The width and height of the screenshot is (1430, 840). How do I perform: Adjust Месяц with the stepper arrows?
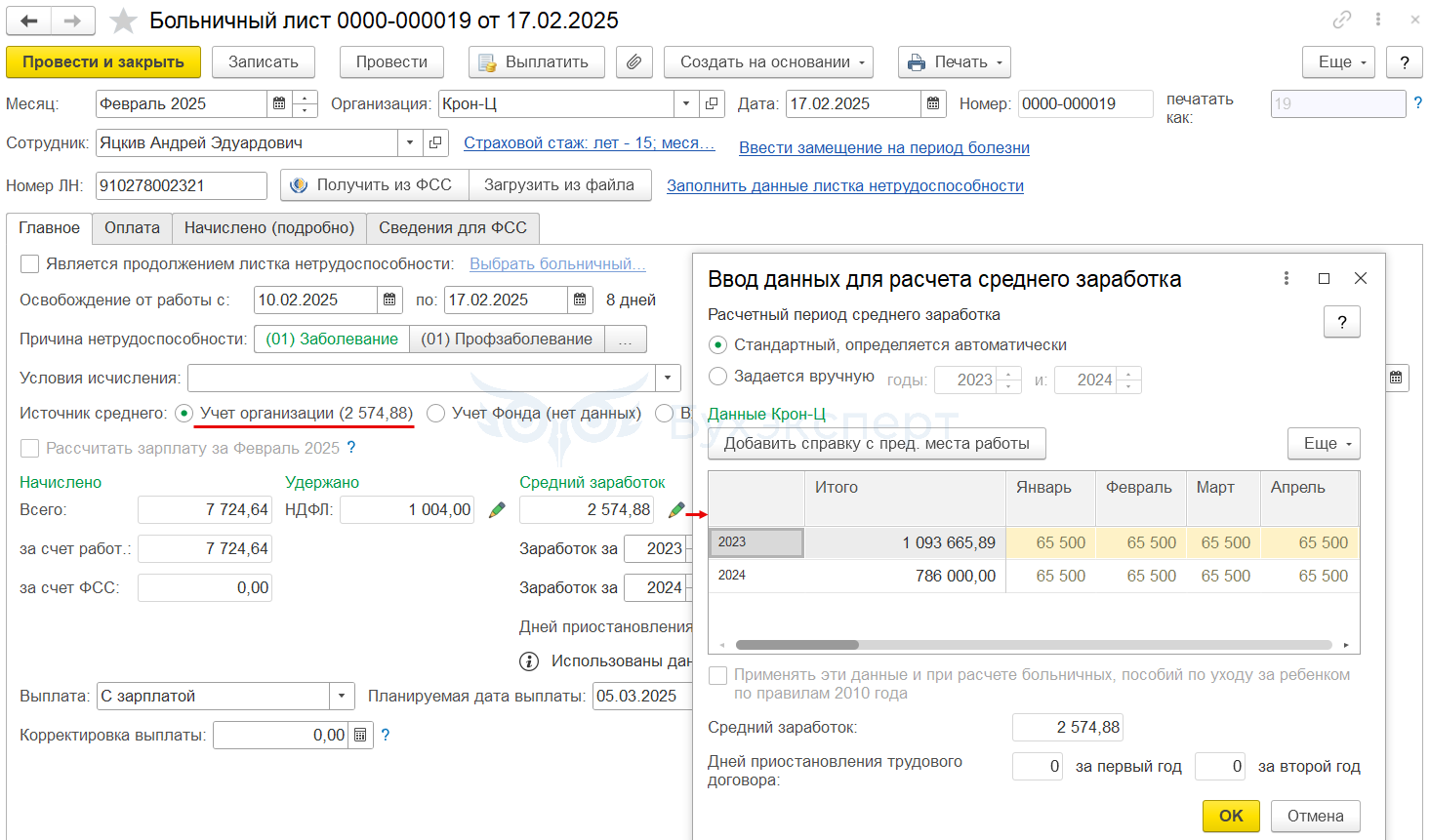[306, 104]
